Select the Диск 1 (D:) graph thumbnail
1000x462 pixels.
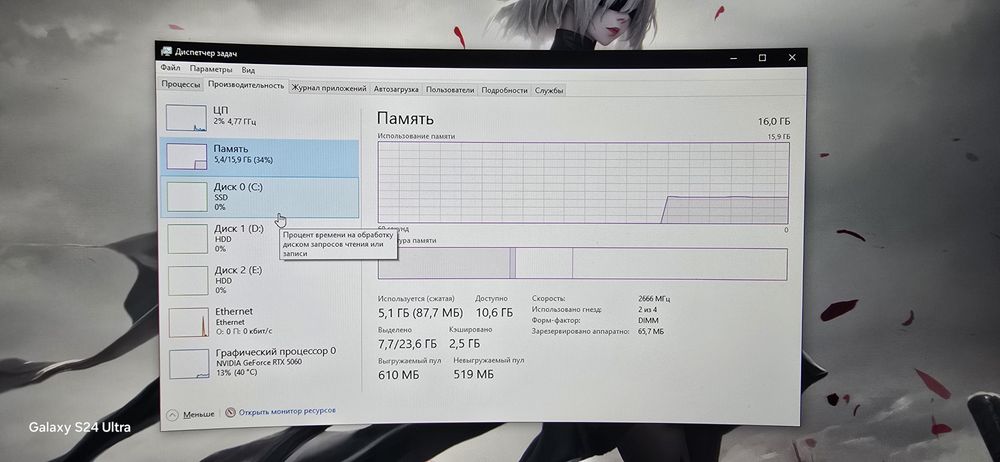pos(188,239)
